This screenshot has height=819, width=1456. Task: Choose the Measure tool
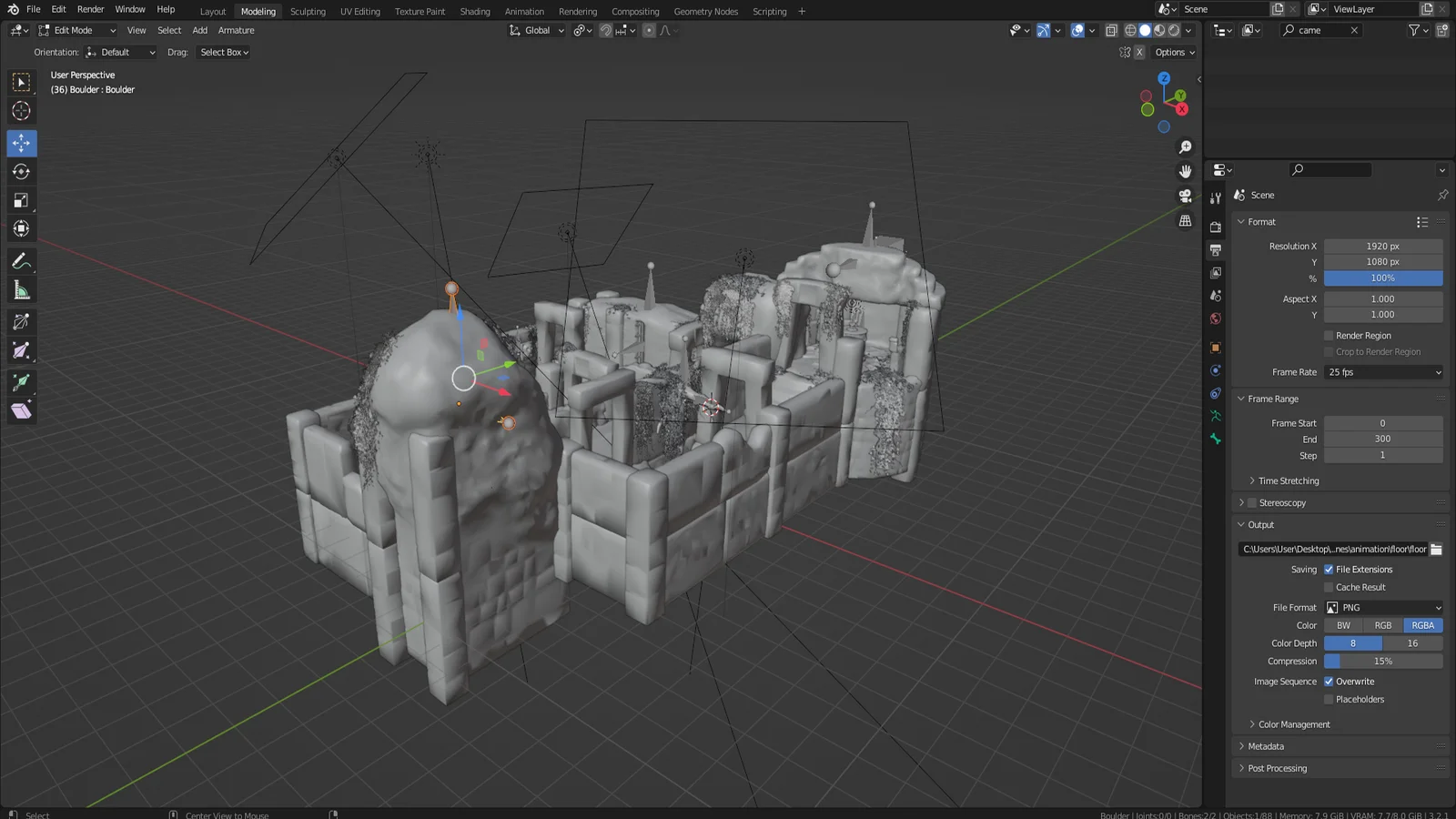[x=22, y=291]
